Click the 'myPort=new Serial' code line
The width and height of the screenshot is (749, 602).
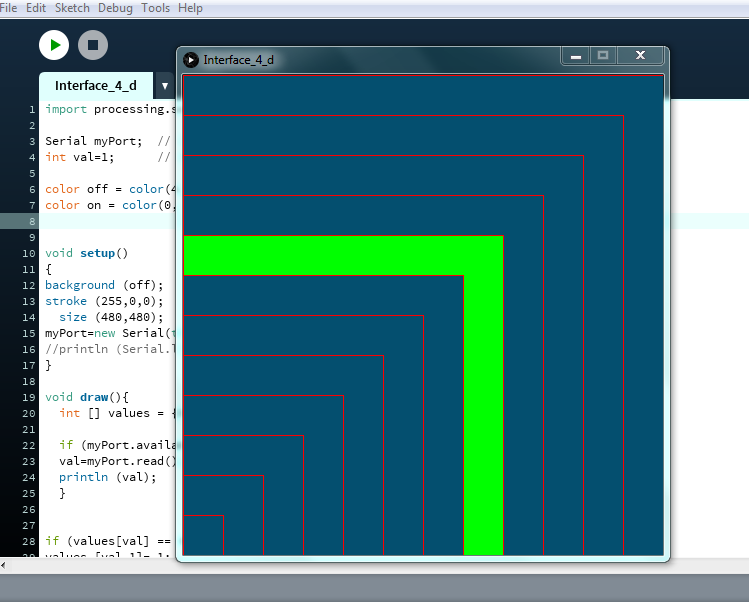pyautogui.click(x=110, y=333)
